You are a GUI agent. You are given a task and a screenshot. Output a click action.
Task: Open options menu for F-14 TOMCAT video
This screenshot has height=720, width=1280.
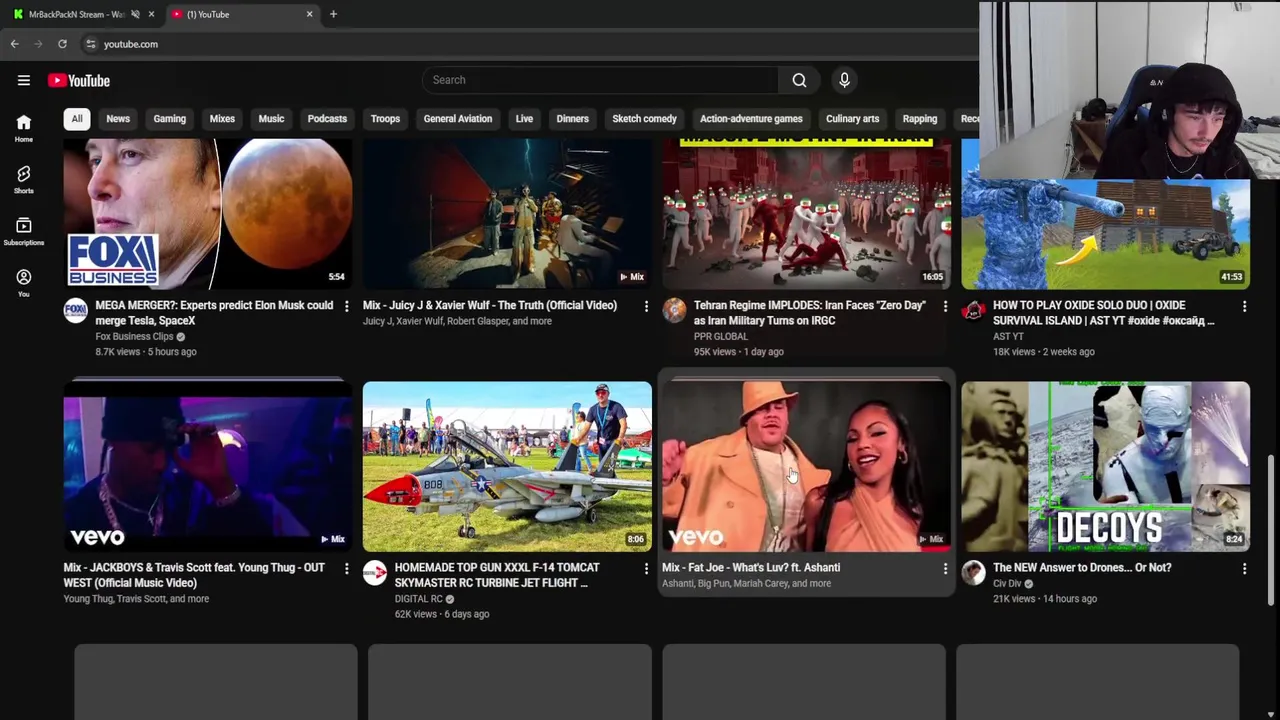coord(646,568)
